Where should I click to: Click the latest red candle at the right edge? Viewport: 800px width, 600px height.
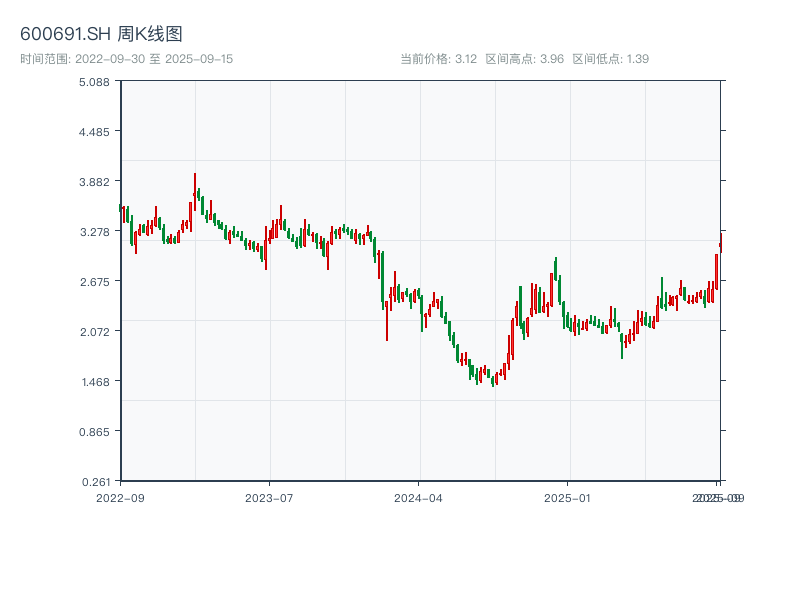pyautogui.click(x=716, y=271)
